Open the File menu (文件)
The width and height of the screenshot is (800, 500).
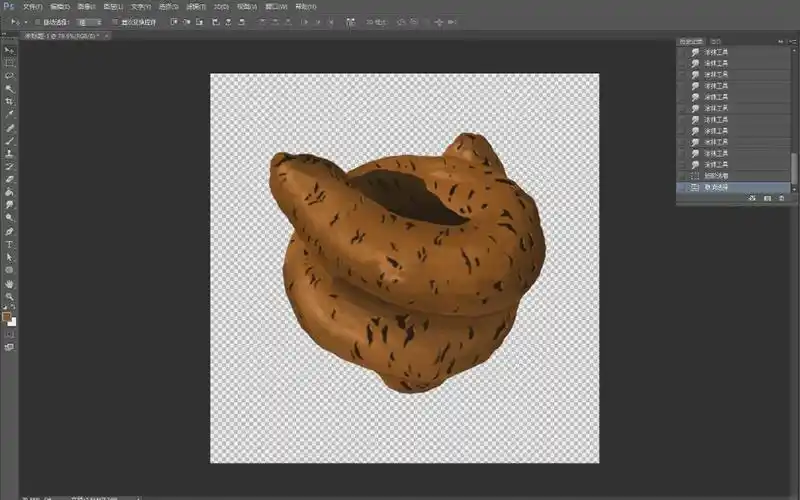point(32,6)
